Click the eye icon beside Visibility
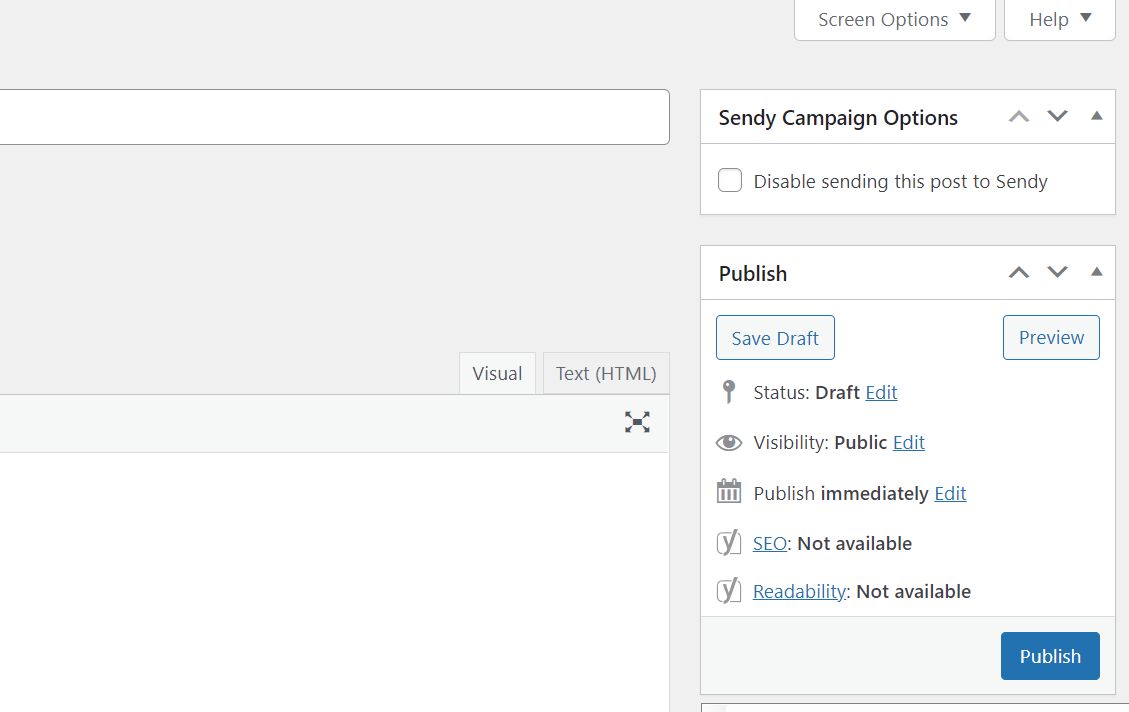This screenshot has height=712, width=1129. click(x=729, y=442)
